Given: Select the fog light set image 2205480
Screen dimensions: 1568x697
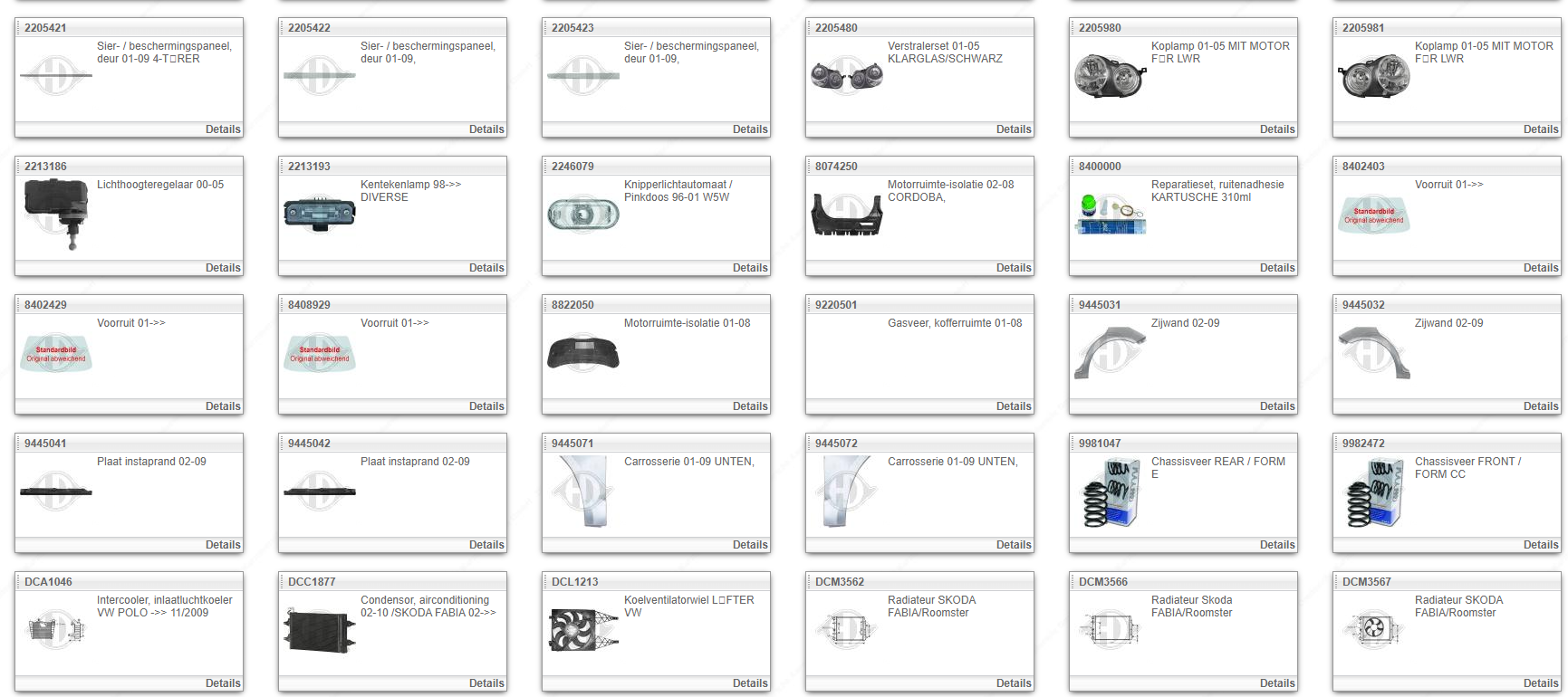Looking at the screenshot, I should (x=846, y=75).
